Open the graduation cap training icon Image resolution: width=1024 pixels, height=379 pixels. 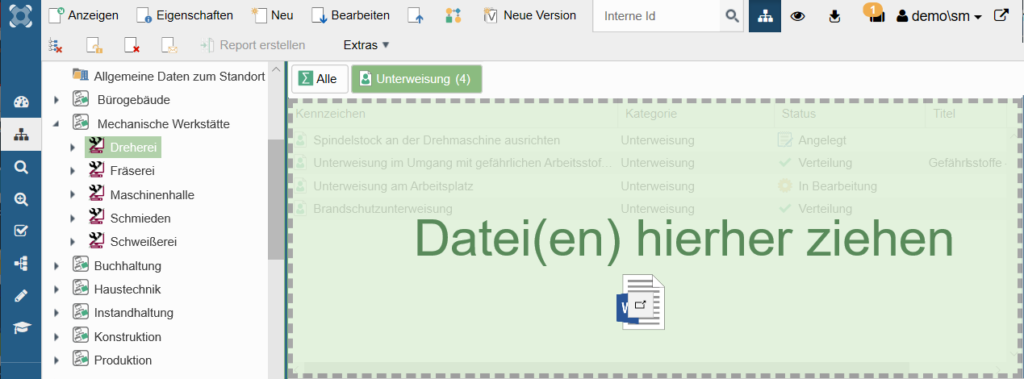[x=21, y=327]
